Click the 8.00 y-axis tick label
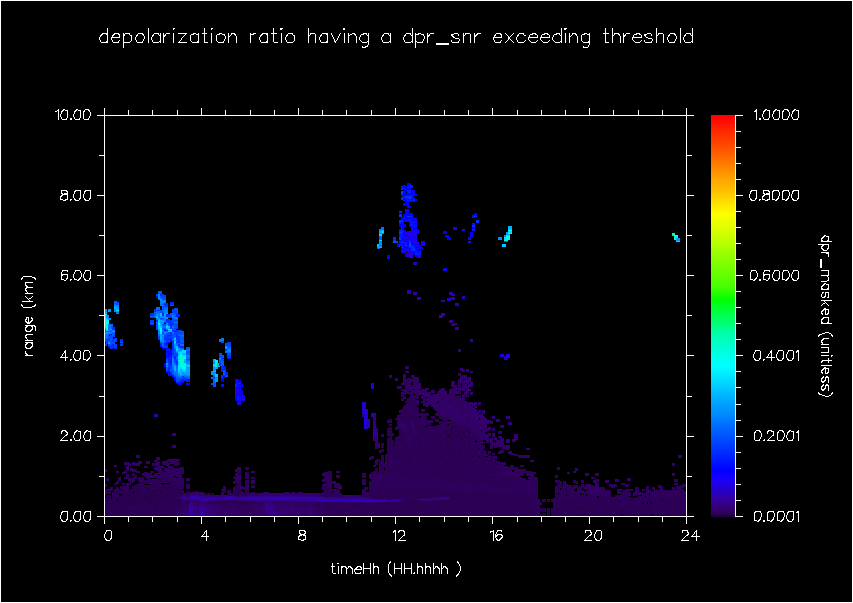 [x=75, y=195]
